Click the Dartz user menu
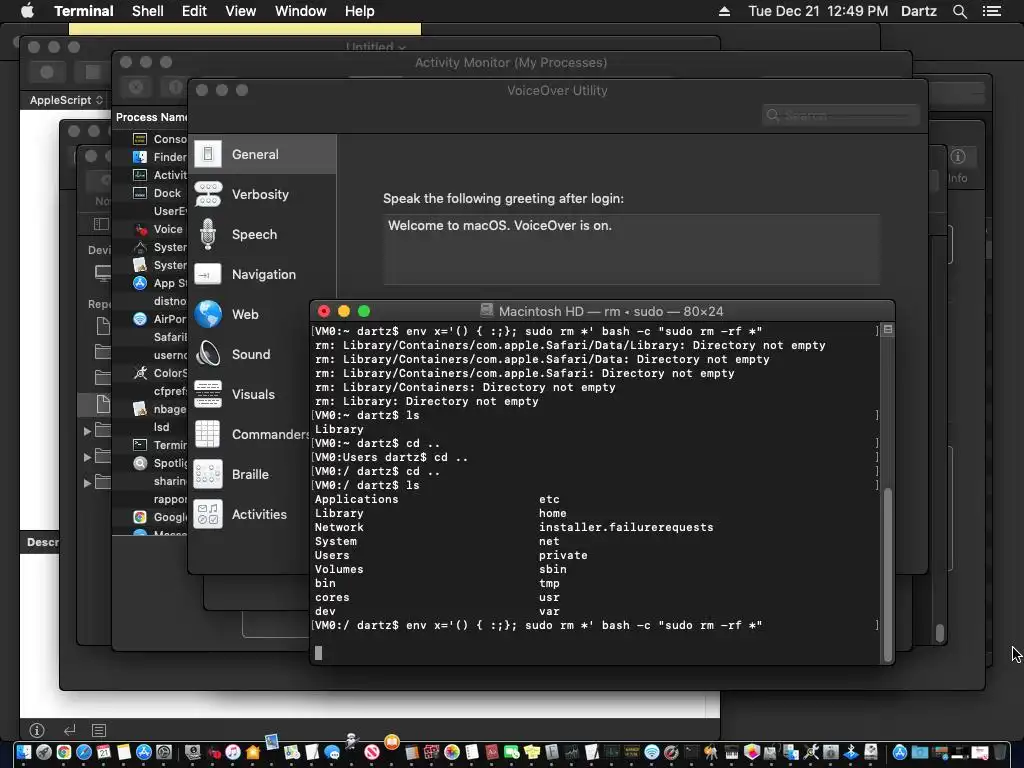 [x=918, y=11]
